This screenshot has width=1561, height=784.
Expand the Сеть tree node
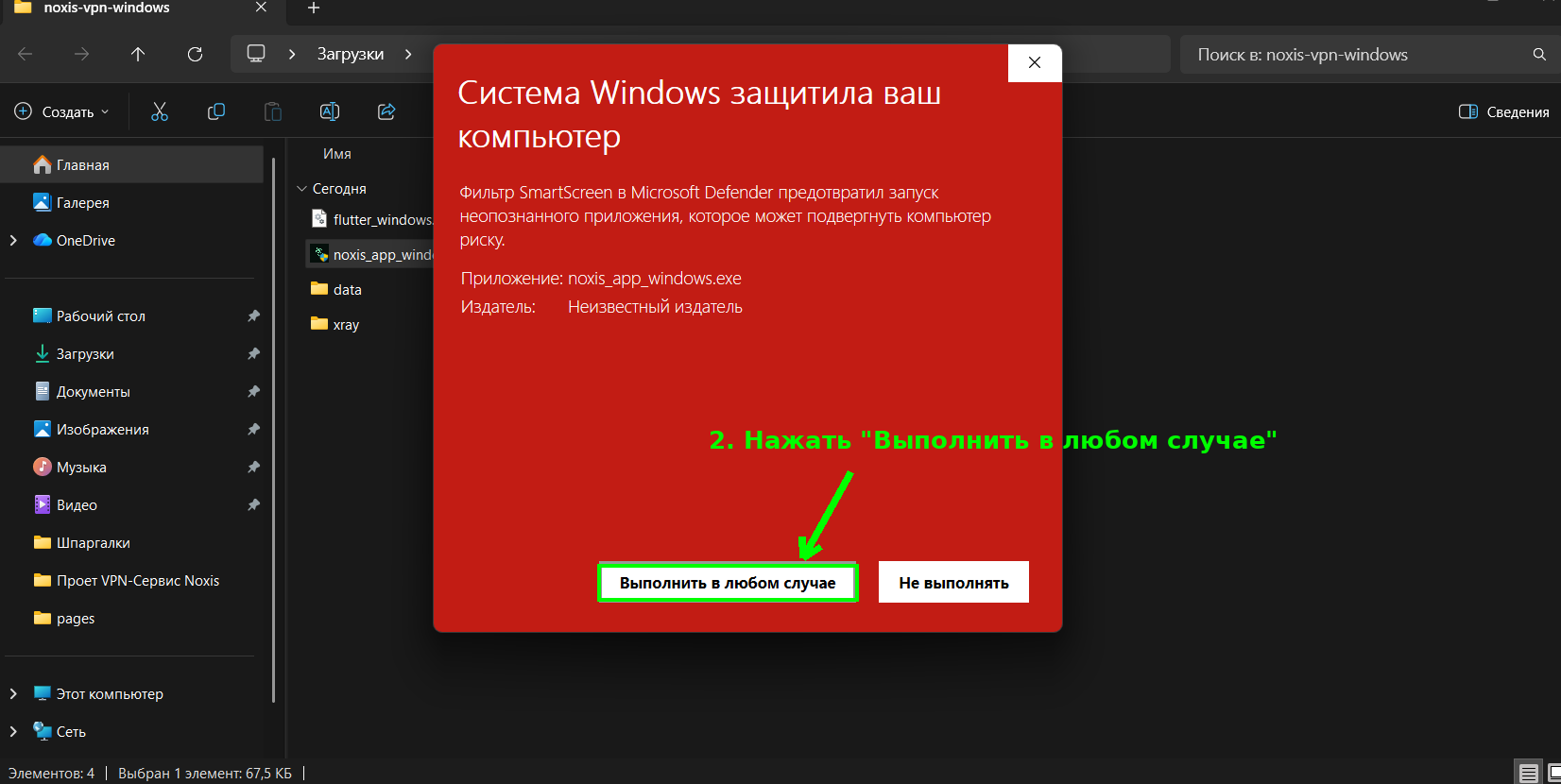tap(13, 731)
